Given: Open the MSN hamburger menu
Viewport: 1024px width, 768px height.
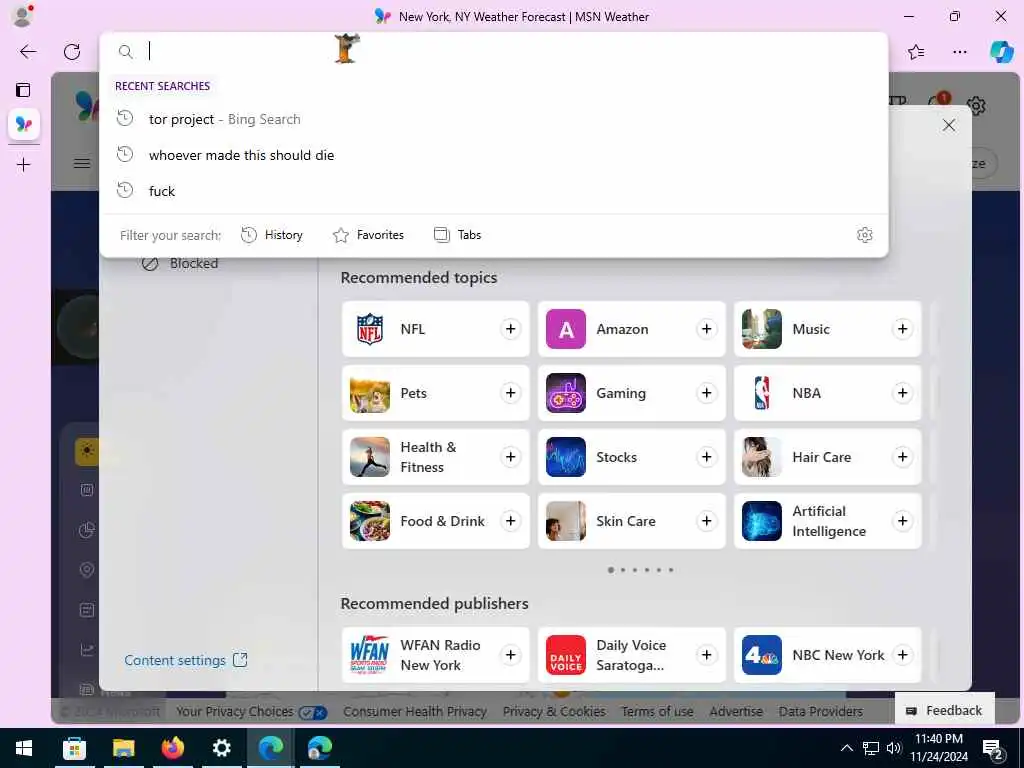Looking at the screenshot, I should (x=82, y=163).
